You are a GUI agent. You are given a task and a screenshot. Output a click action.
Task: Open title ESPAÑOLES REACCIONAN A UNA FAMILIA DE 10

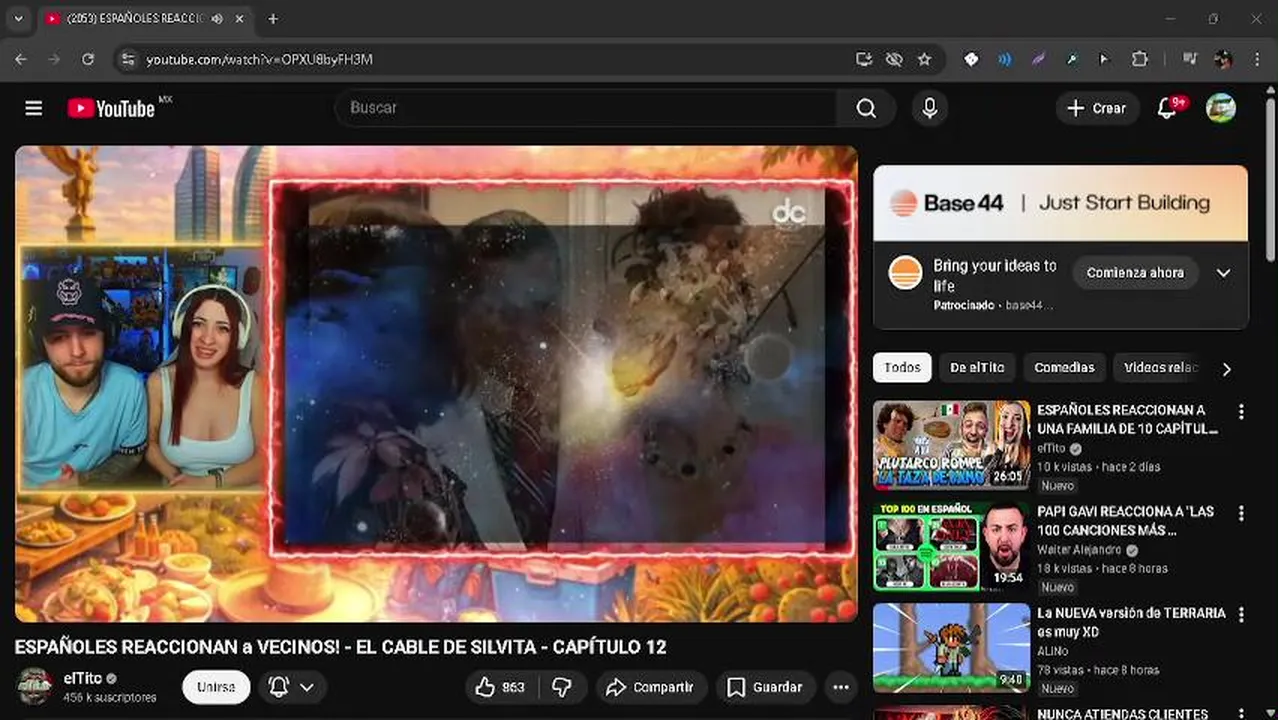tap(1127, 419)
